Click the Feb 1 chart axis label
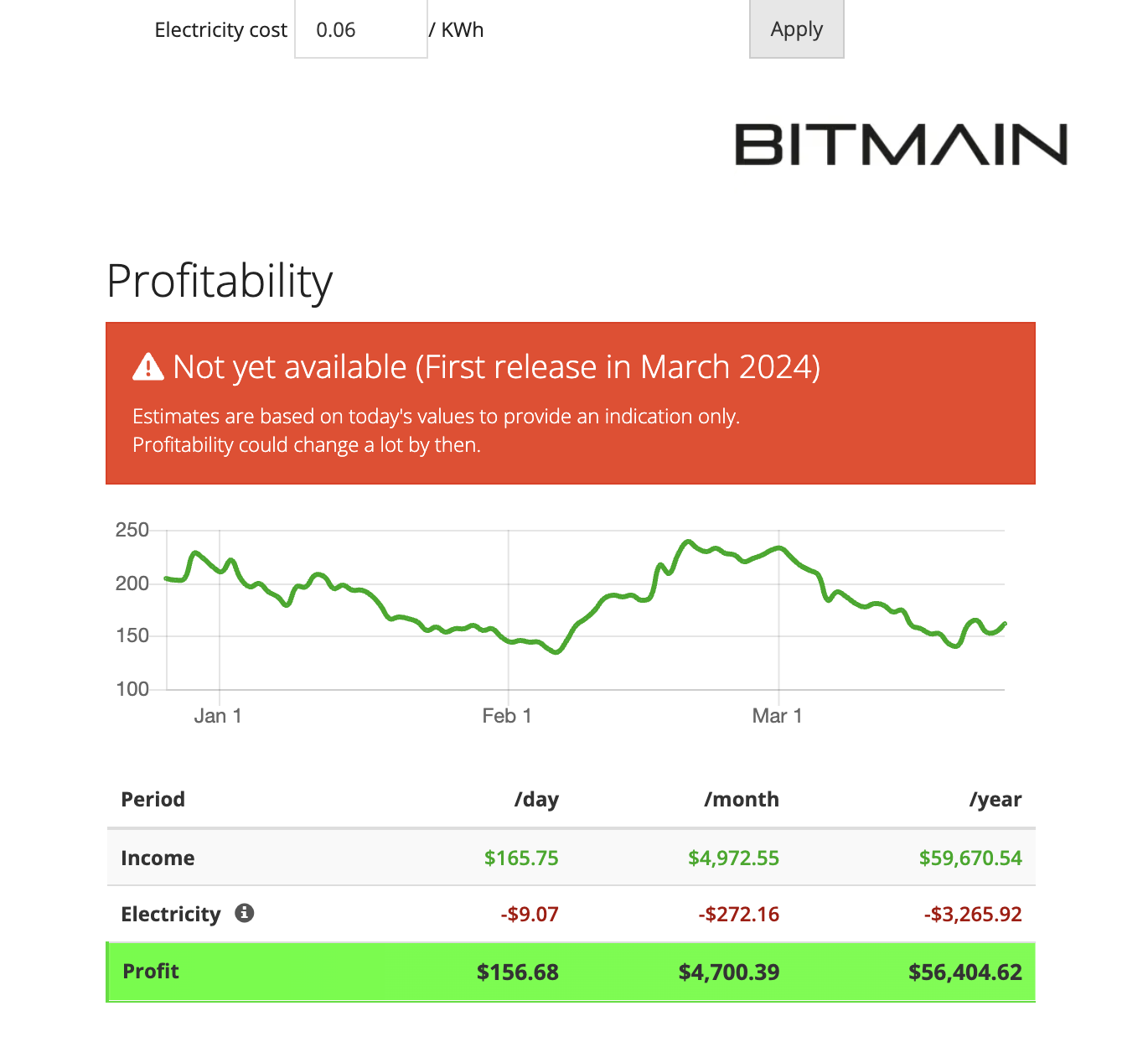 [507, 716]
